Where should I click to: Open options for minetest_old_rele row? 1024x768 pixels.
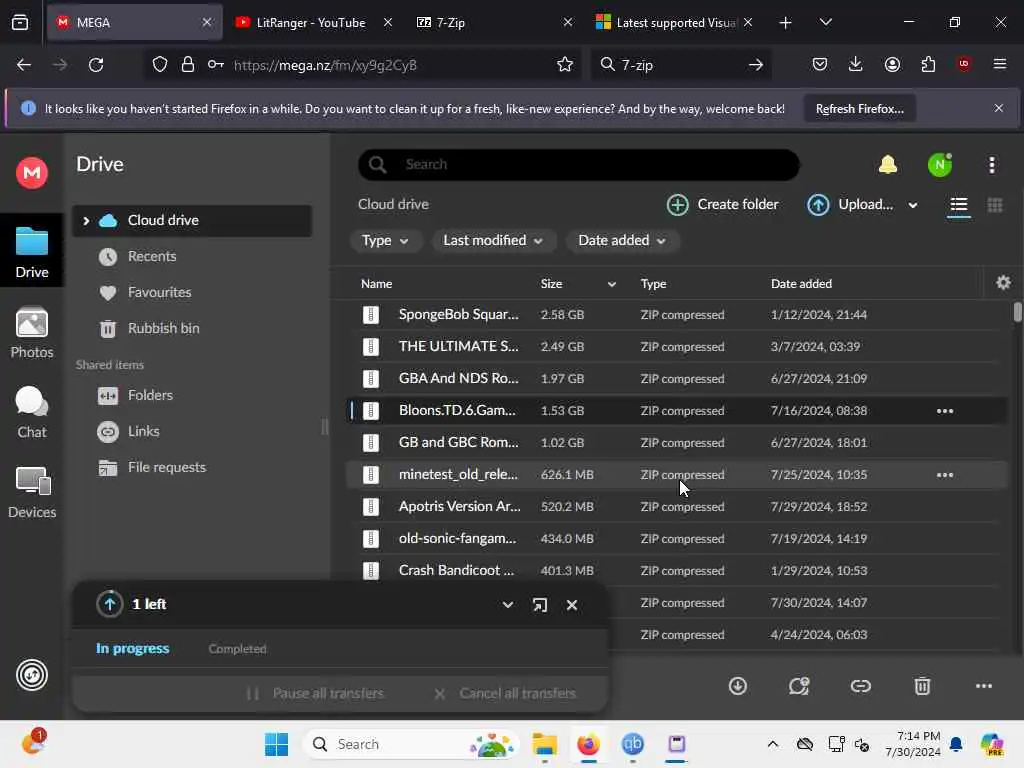tap(944, 475)
